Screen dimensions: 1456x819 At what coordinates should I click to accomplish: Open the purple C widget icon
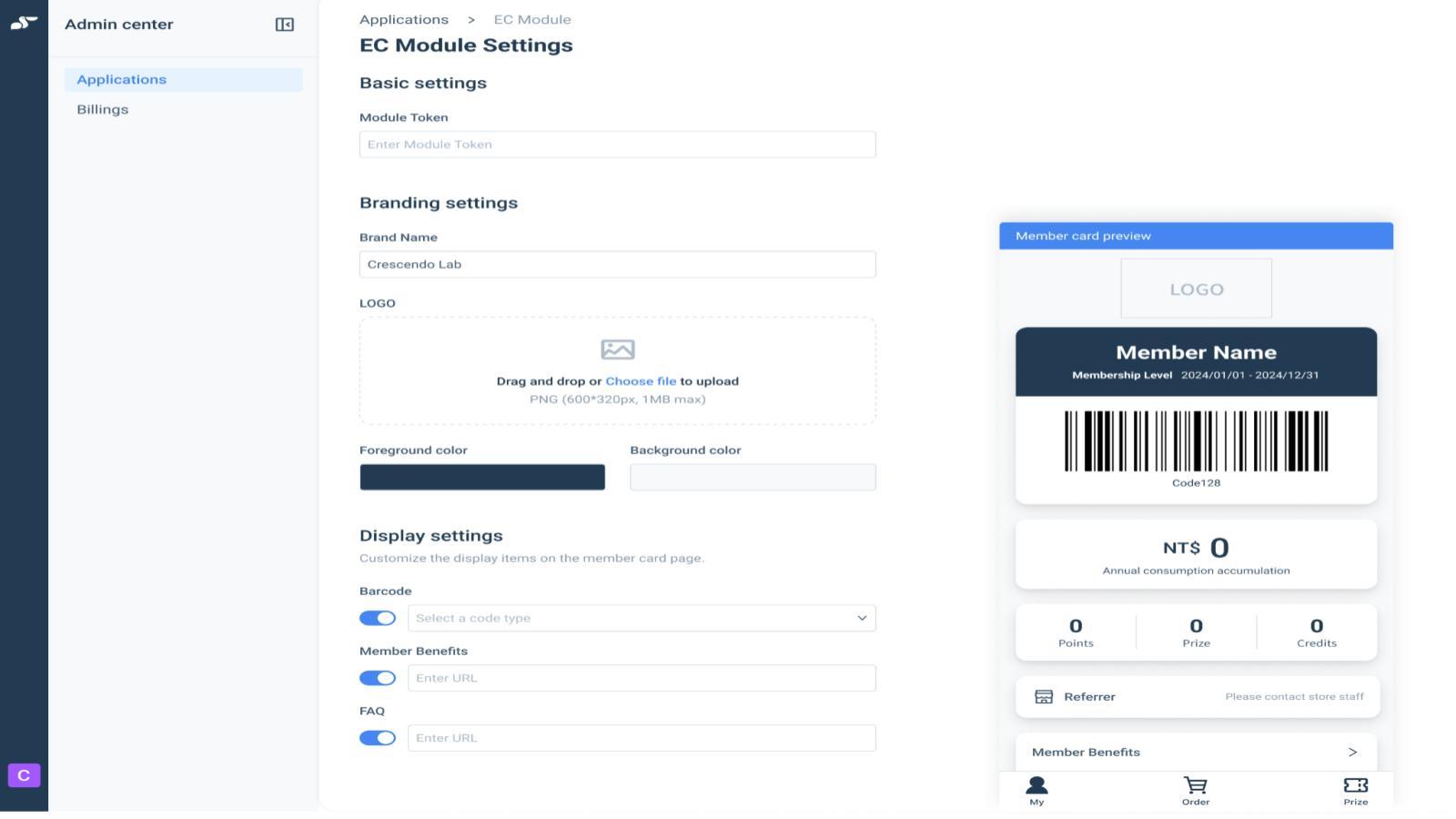[24, 775]
